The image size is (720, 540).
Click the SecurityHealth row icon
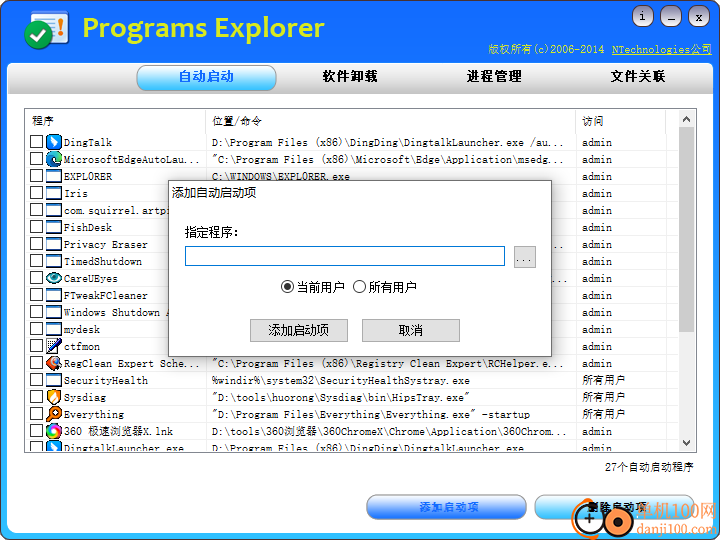54,380
